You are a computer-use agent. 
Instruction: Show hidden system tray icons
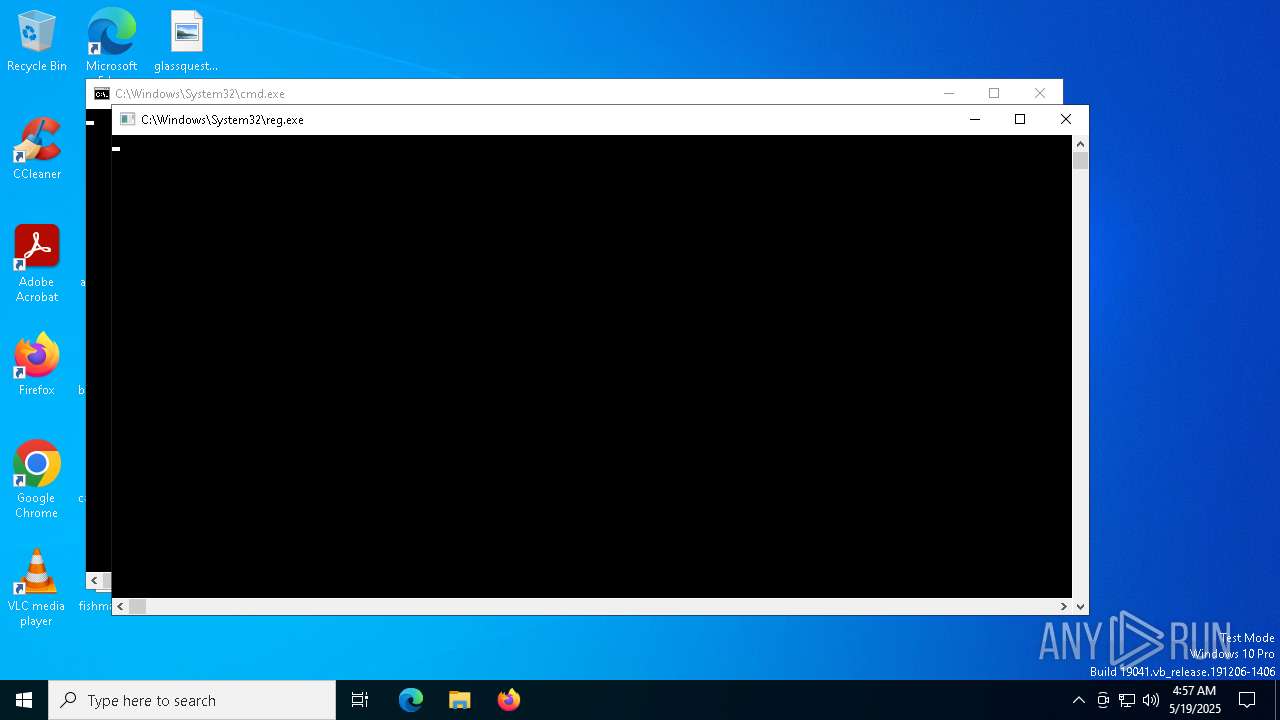(1078, 700)
